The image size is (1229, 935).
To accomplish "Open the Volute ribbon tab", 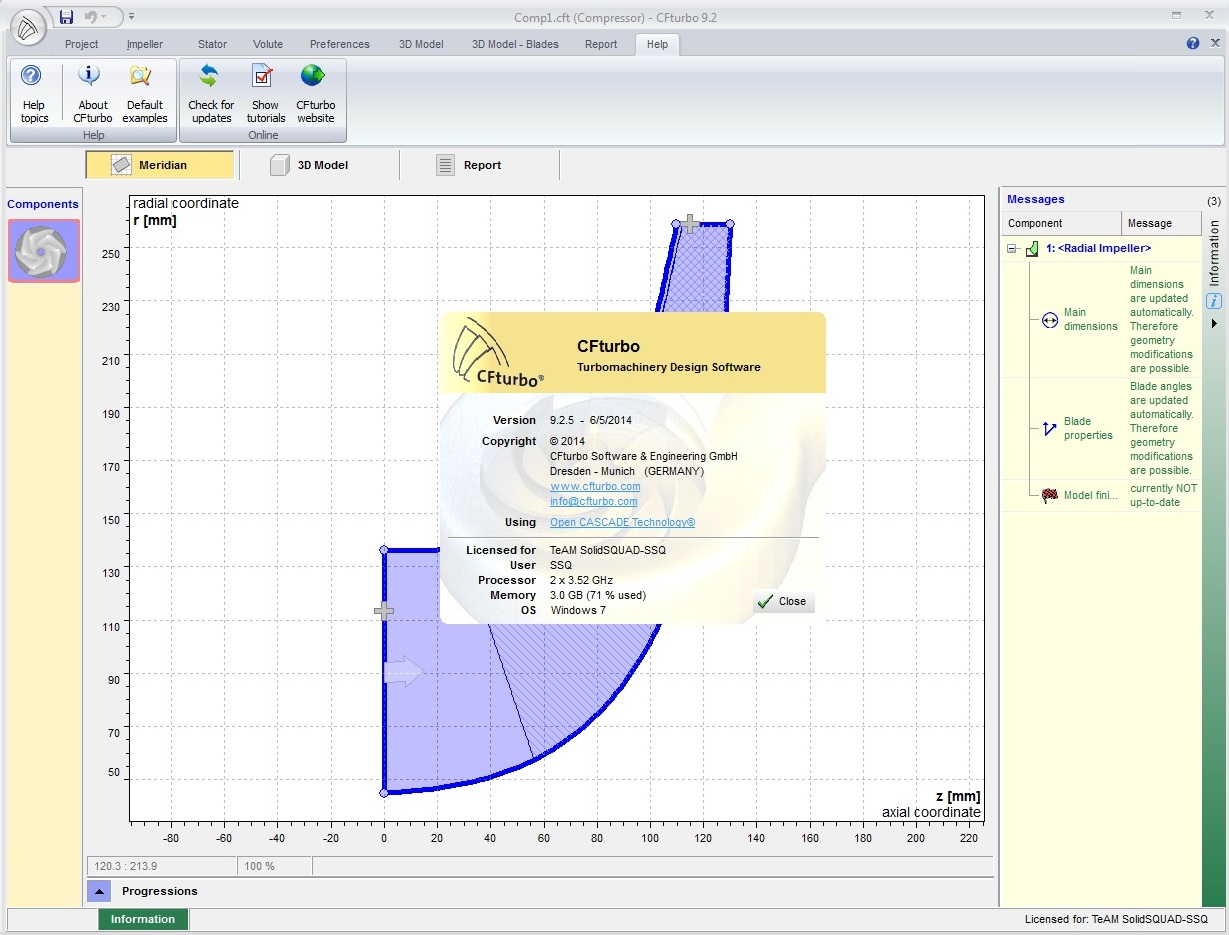I will (268, 44).
